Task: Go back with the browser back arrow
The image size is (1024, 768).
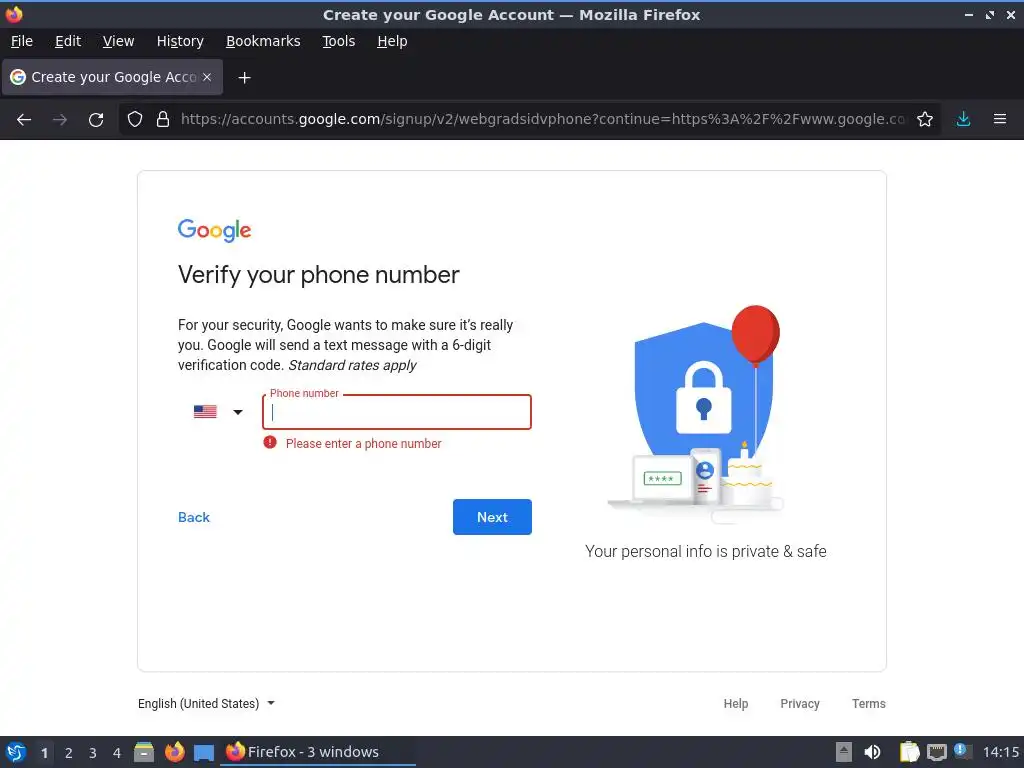Action: click(24, 120)
